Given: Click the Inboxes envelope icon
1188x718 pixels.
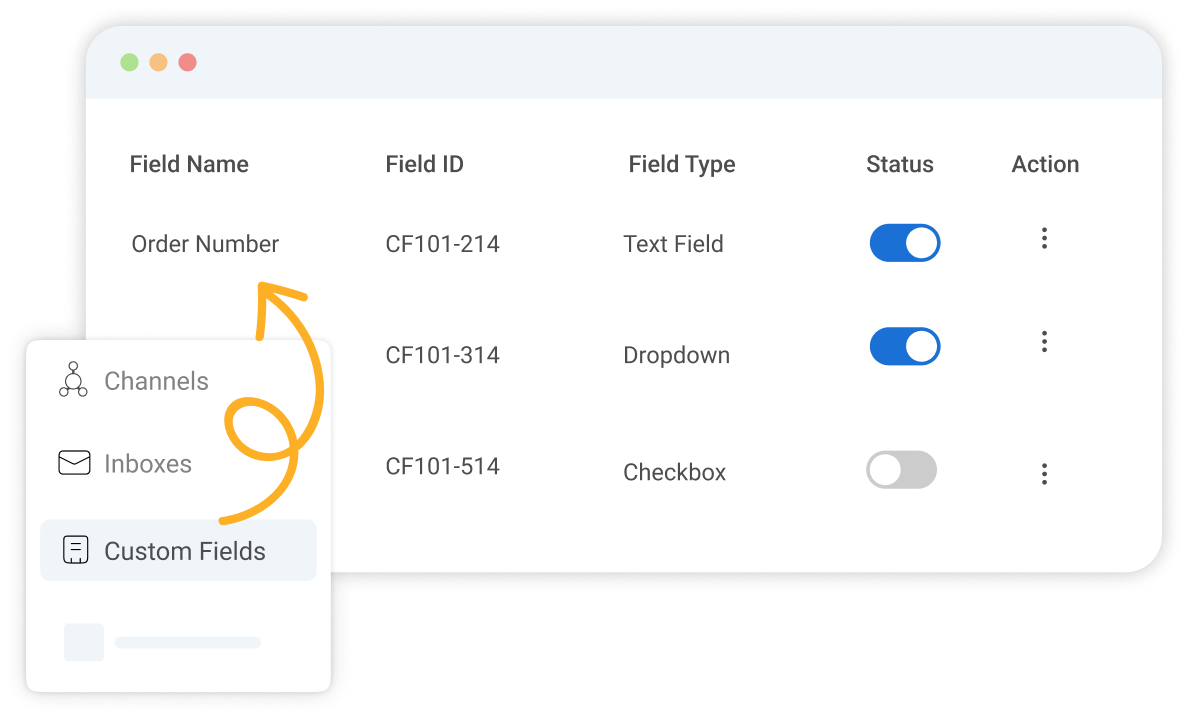Looking at the screenshot, I should (72, 463).
